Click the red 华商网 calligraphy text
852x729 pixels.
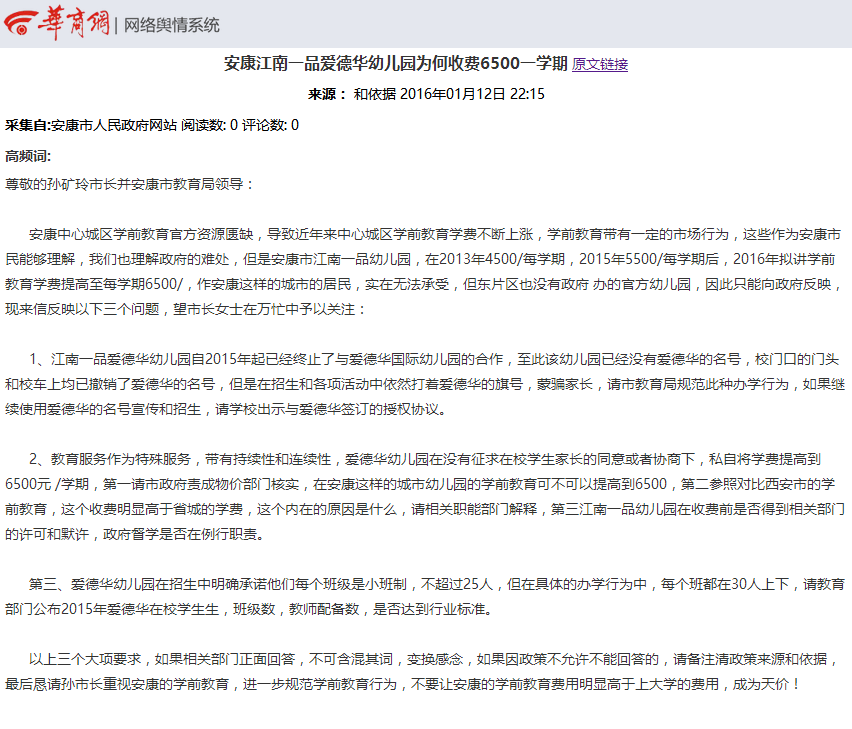click(74, 23)
